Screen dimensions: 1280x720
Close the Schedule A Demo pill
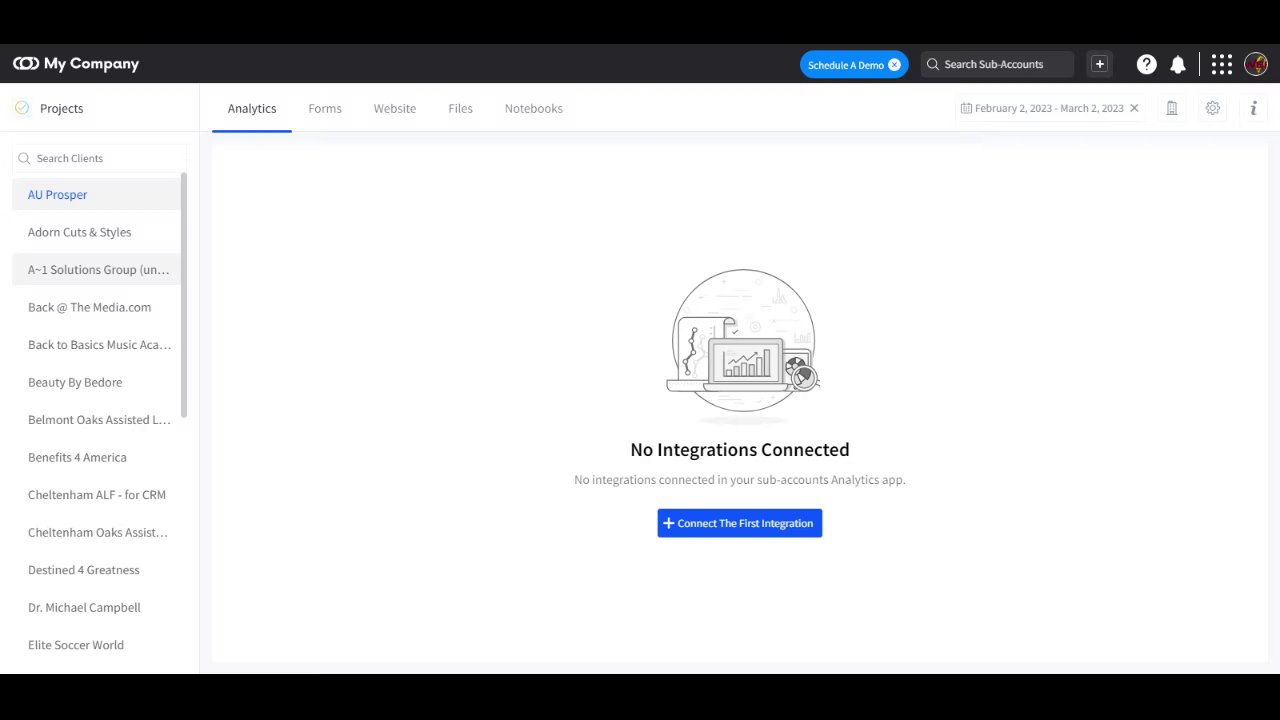894,65
